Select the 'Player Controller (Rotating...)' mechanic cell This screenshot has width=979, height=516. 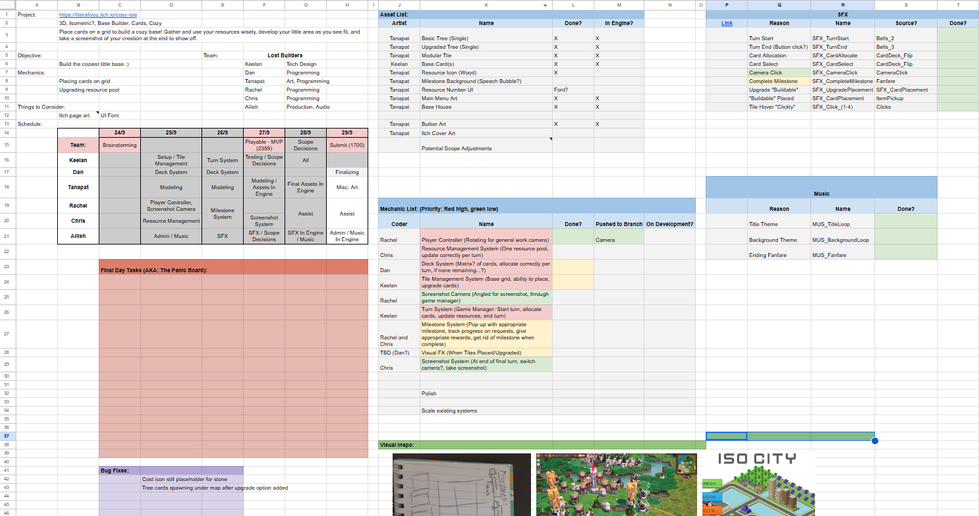pos(486,236)
